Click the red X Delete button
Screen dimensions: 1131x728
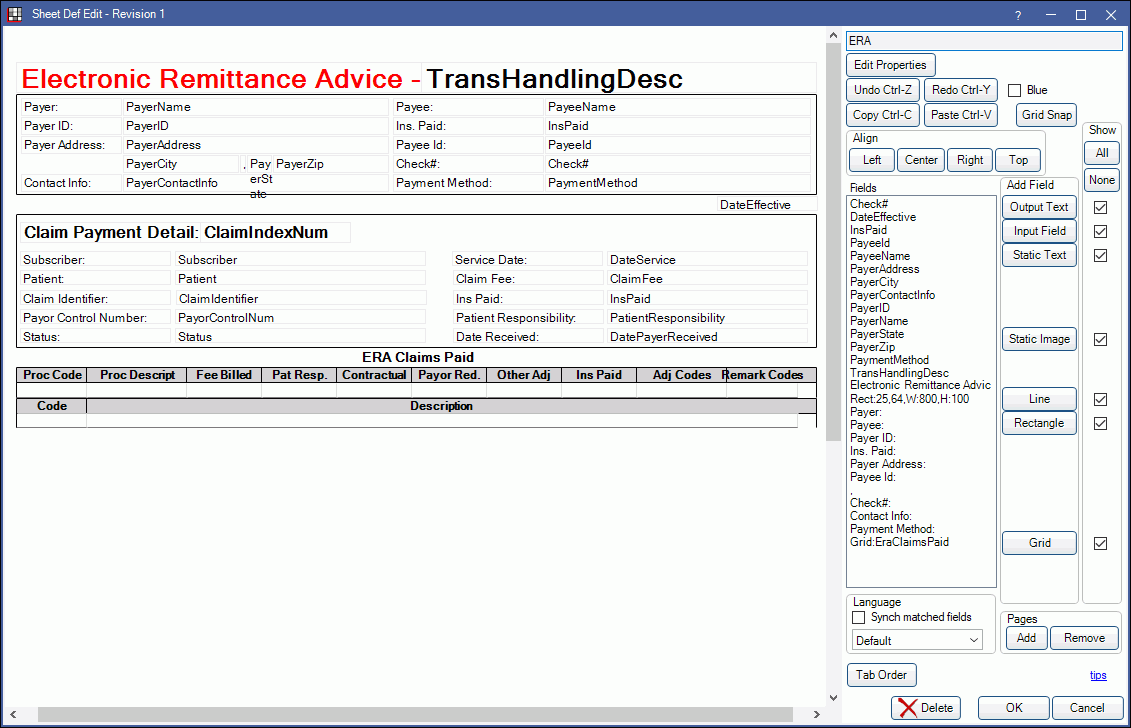point(925,708)
